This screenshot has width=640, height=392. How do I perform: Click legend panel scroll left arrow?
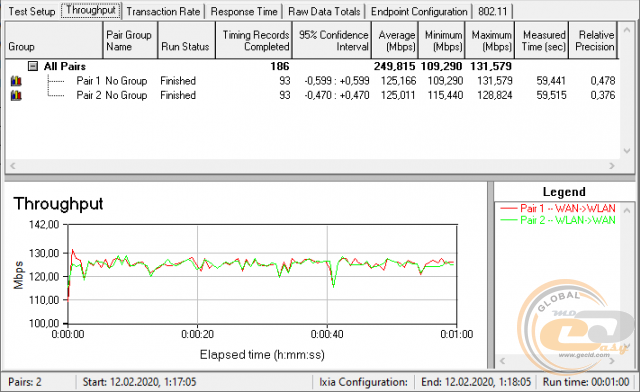(x=502, y=361)
